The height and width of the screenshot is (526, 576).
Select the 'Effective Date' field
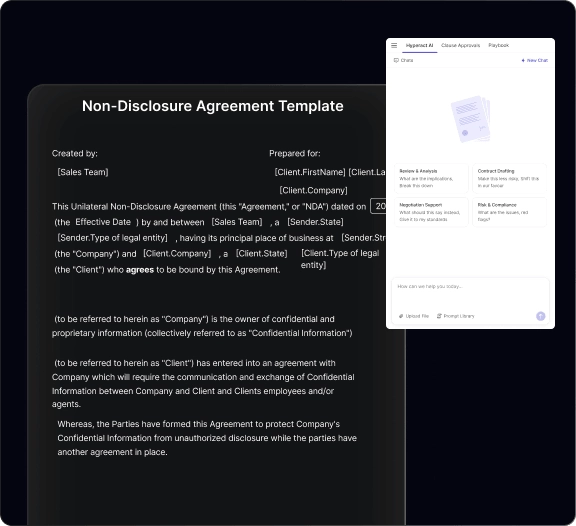(x=103, y=222)
